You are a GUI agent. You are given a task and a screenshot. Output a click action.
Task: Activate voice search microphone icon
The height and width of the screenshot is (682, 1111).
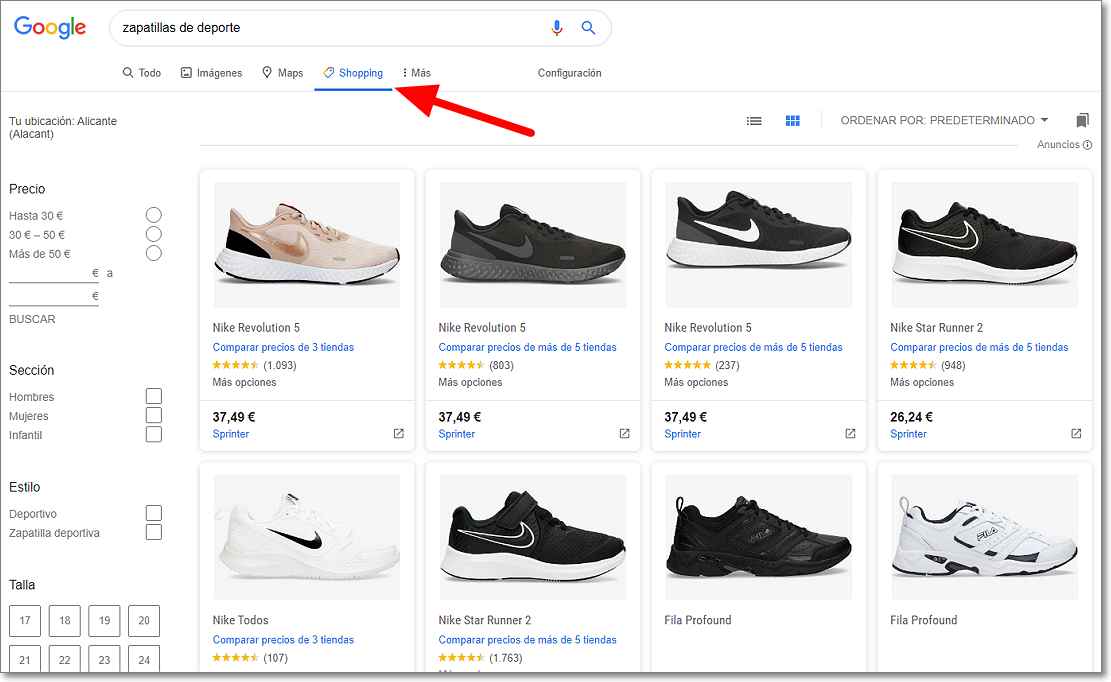pyautogui.click(x=557, y=28)
